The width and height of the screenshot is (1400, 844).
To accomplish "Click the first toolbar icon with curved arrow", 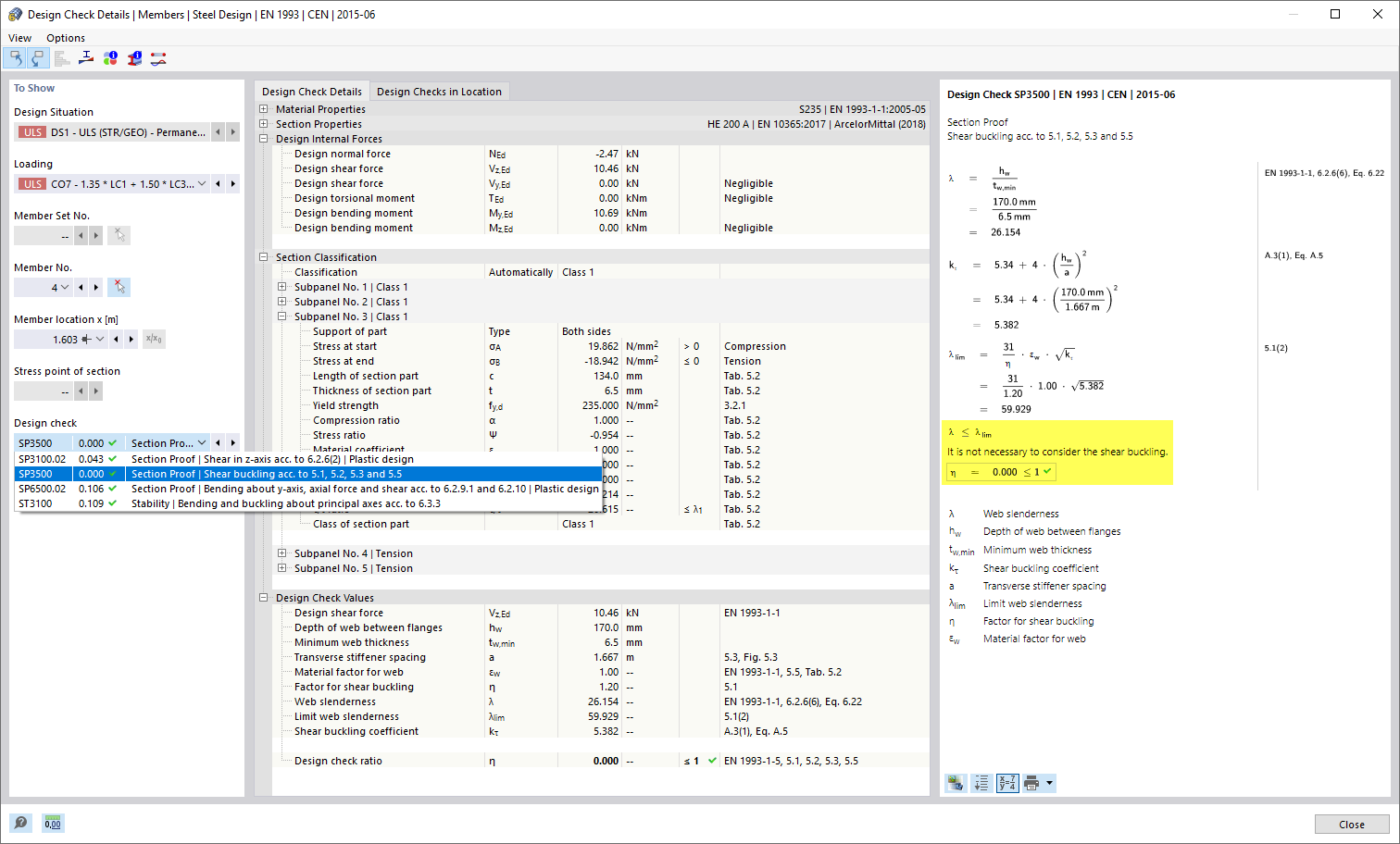I will (x=15, y=58).
